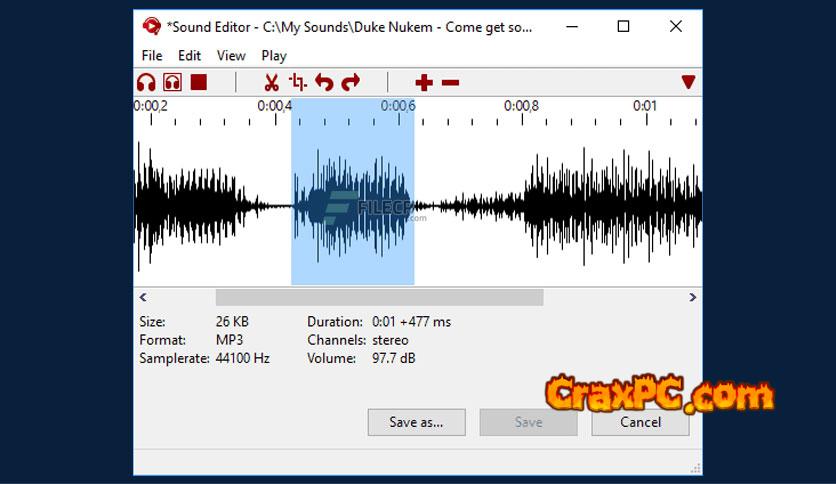Click the Save as... button

click(x=416, y=422)
